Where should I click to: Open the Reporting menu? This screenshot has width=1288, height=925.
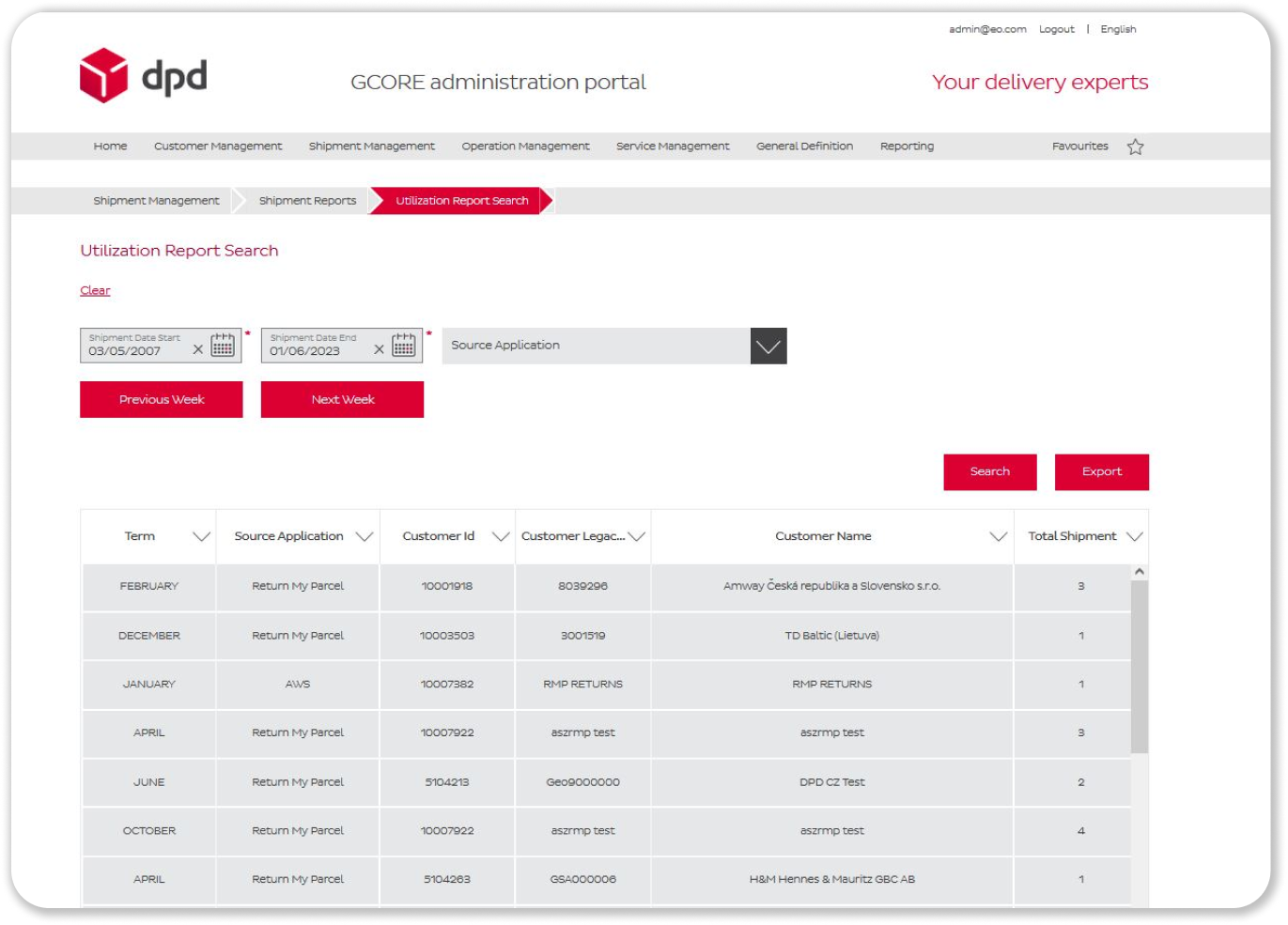(x=906, y=146)
